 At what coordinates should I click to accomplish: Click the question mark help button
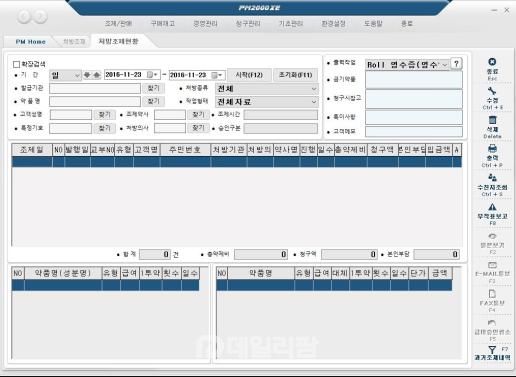pyautogui.click(x=456, y=63)
